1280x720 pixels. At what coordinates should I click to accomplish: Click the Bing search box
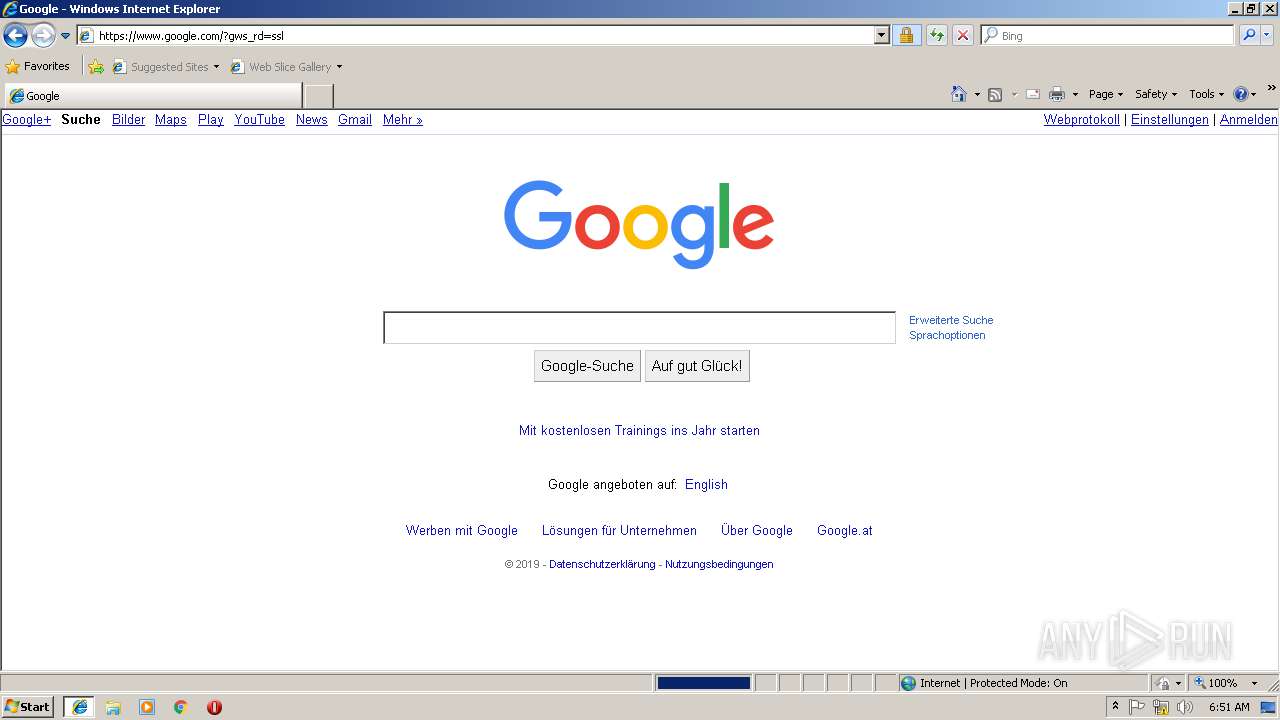(1107, 35)
